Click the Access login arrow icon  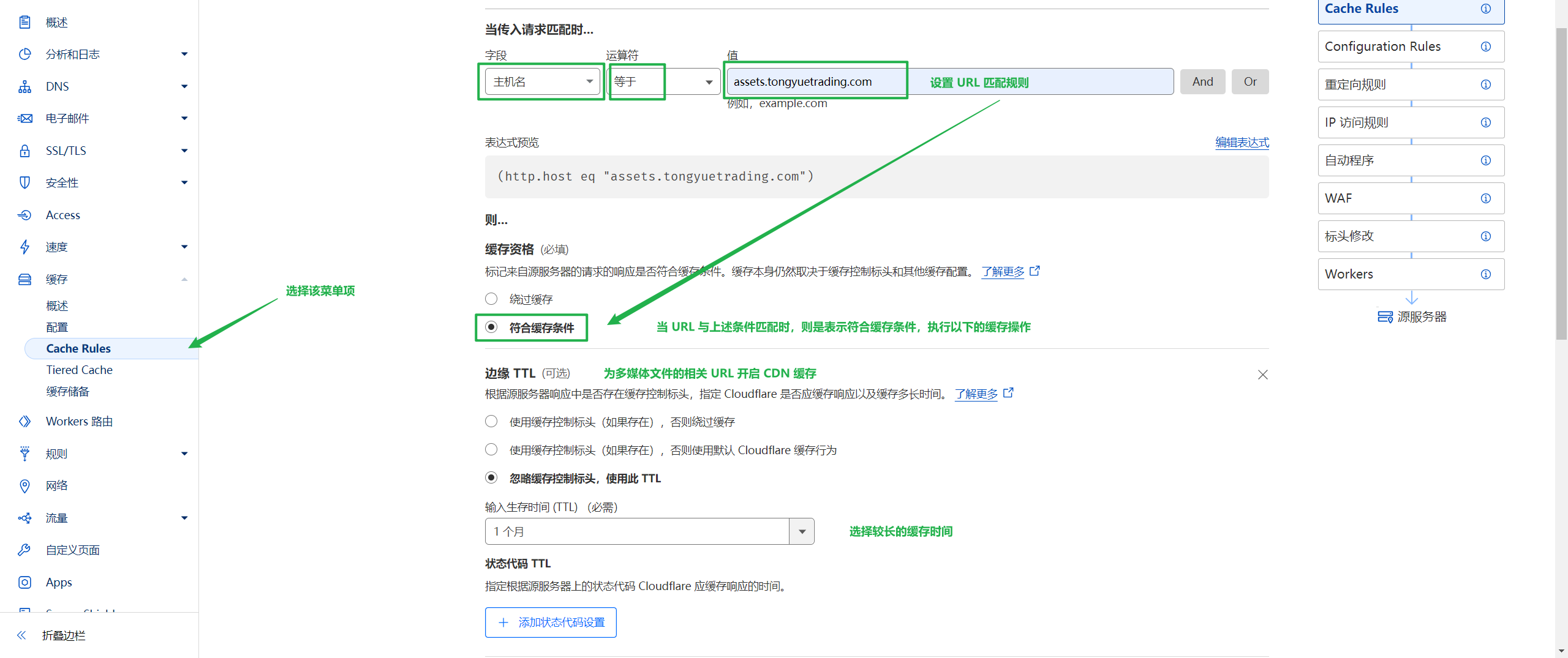point(24,215)
